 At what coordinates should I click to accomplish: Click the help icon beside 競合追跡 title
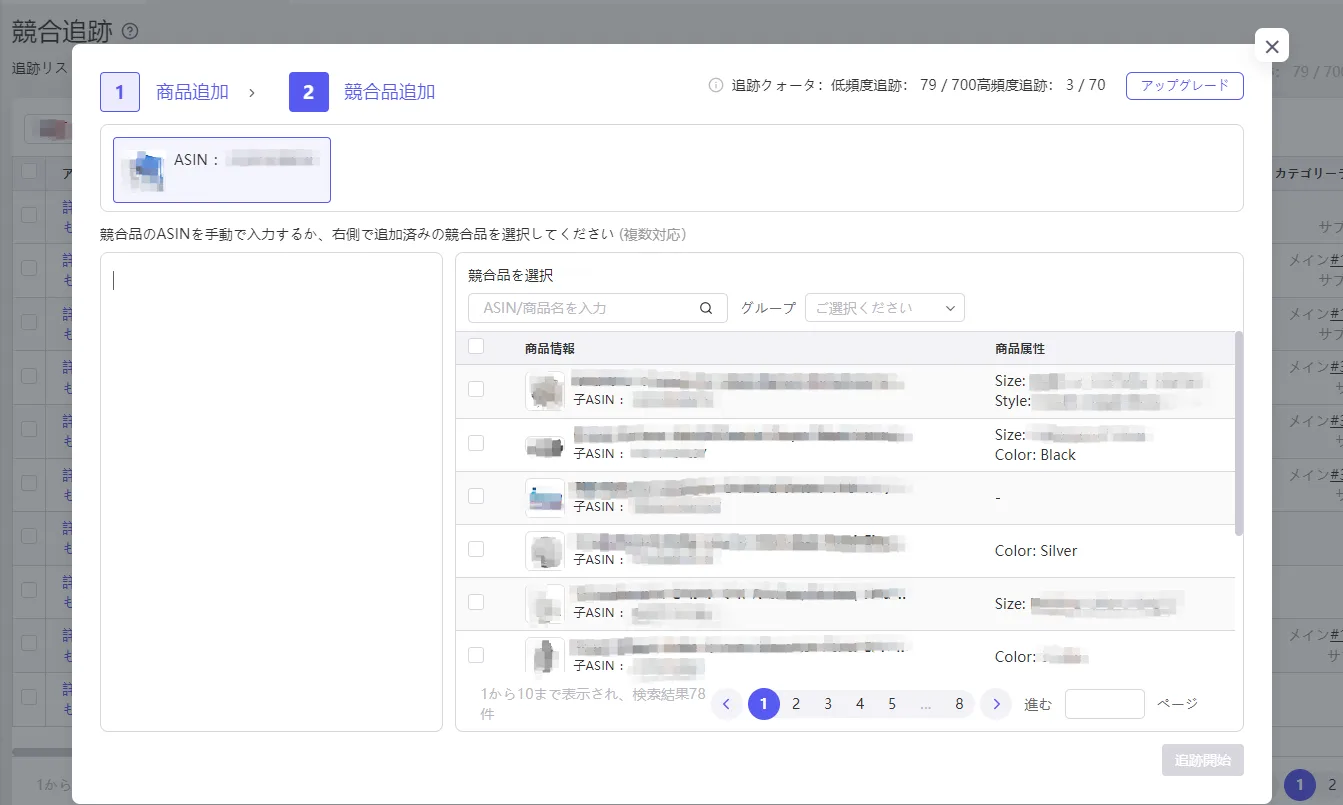[x=130, y=31]
